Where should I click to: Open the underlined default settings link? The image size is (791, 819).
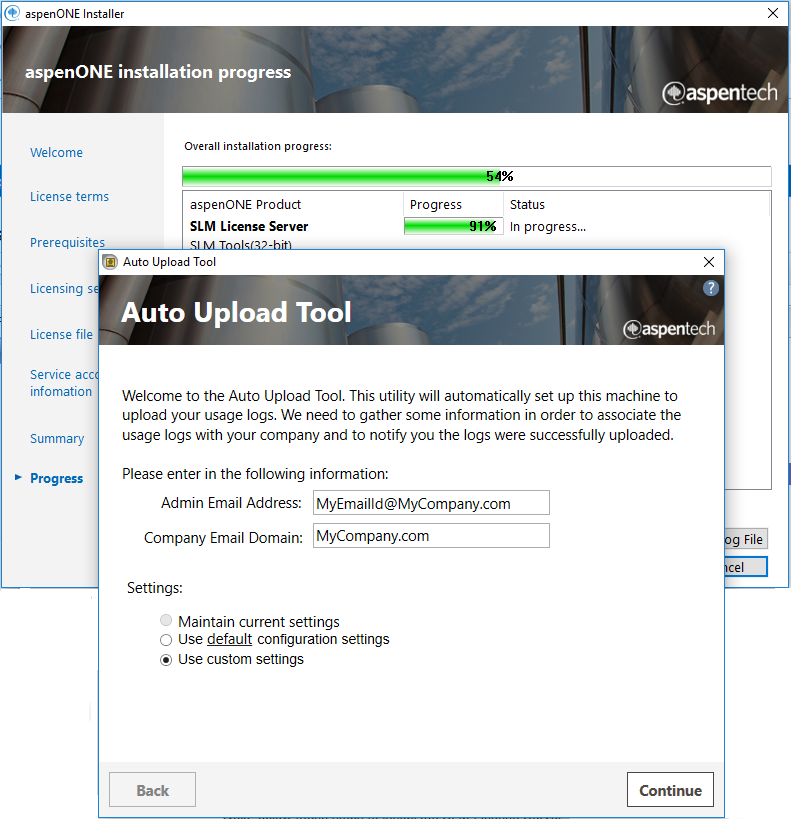229,639
